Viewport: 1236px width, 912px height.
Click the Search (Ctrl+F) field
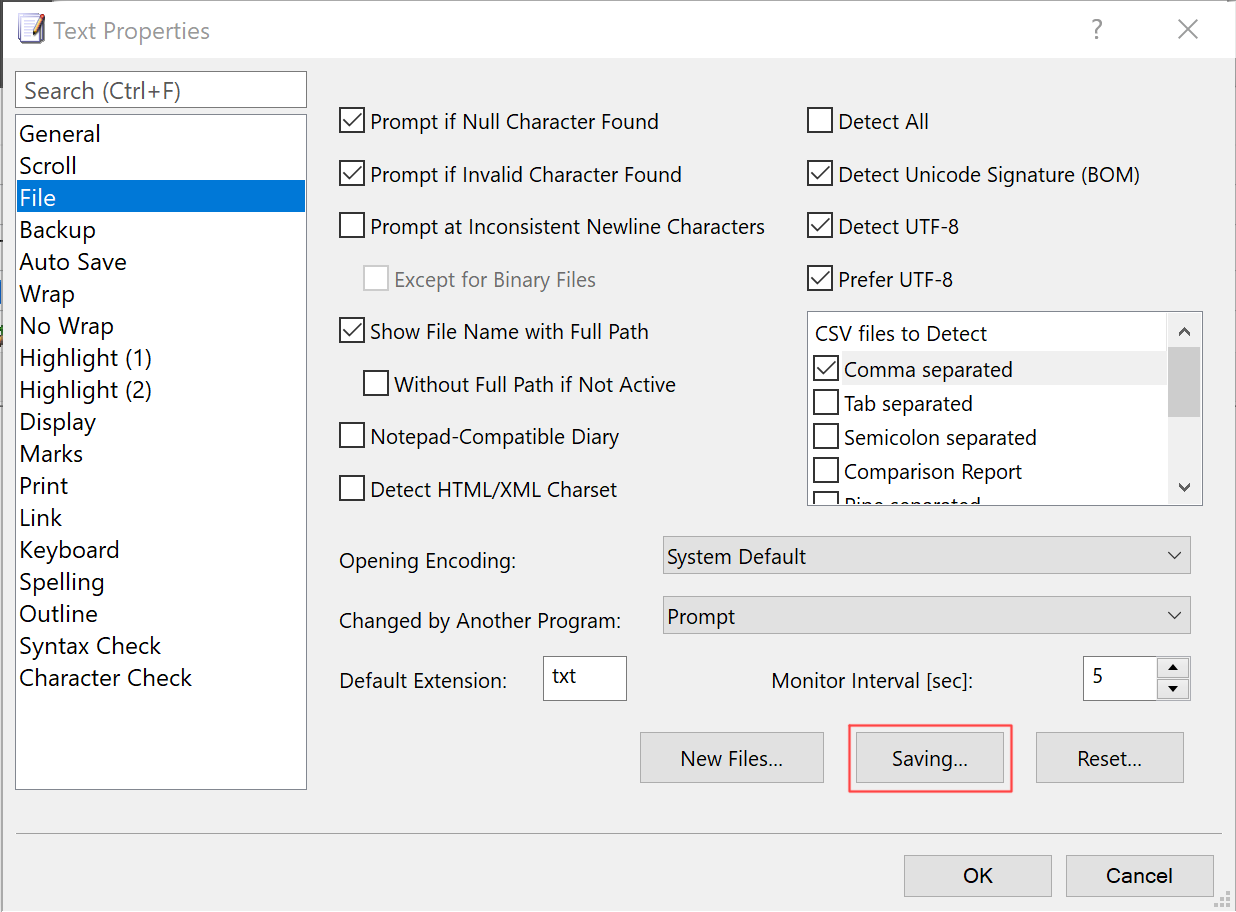[161, 90]
